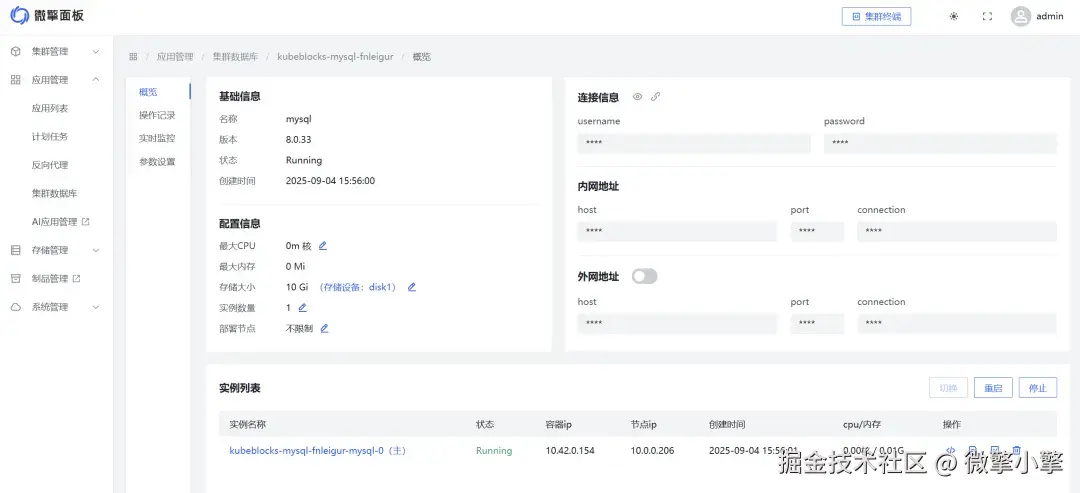Screen dimensions: 1080x493
Task: Click the node IP 10.0.0.206
Action: click(x=652, y=450)
